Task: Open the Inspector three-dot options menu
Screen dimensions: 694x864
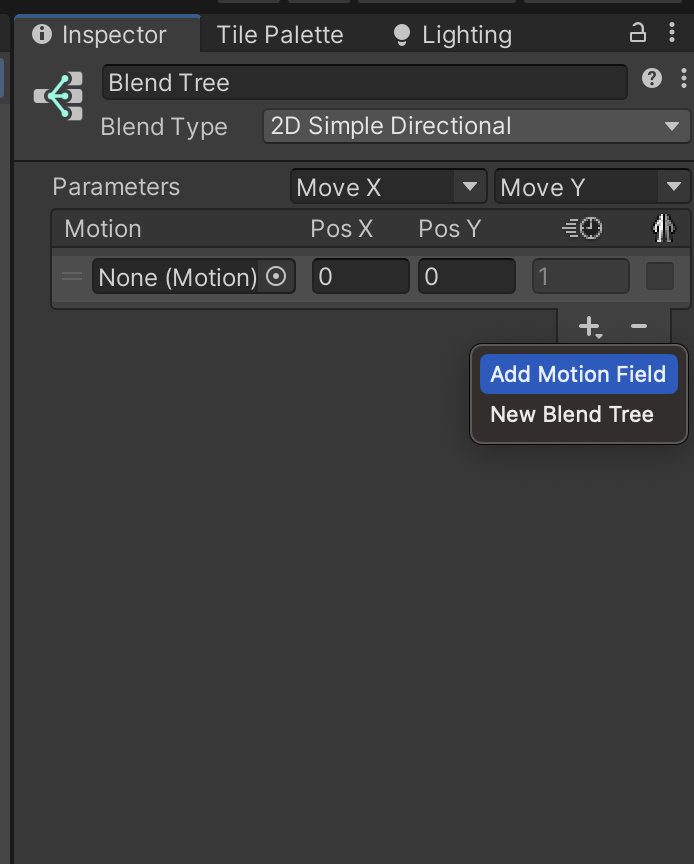Action: 672,33
